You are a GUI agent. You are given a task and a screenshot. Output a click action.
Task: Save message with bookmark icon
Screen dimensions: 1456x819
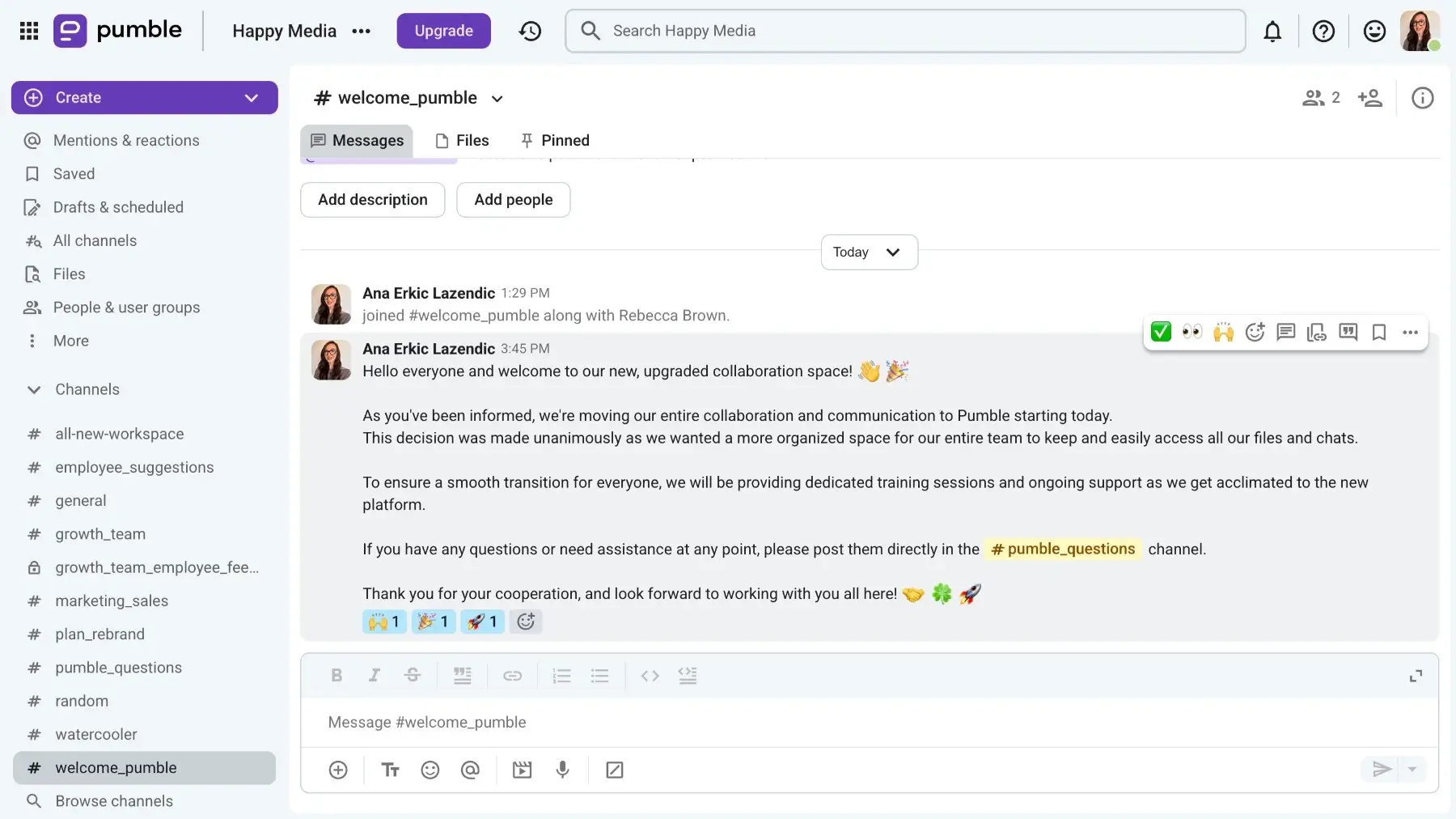click(1379, 332)
